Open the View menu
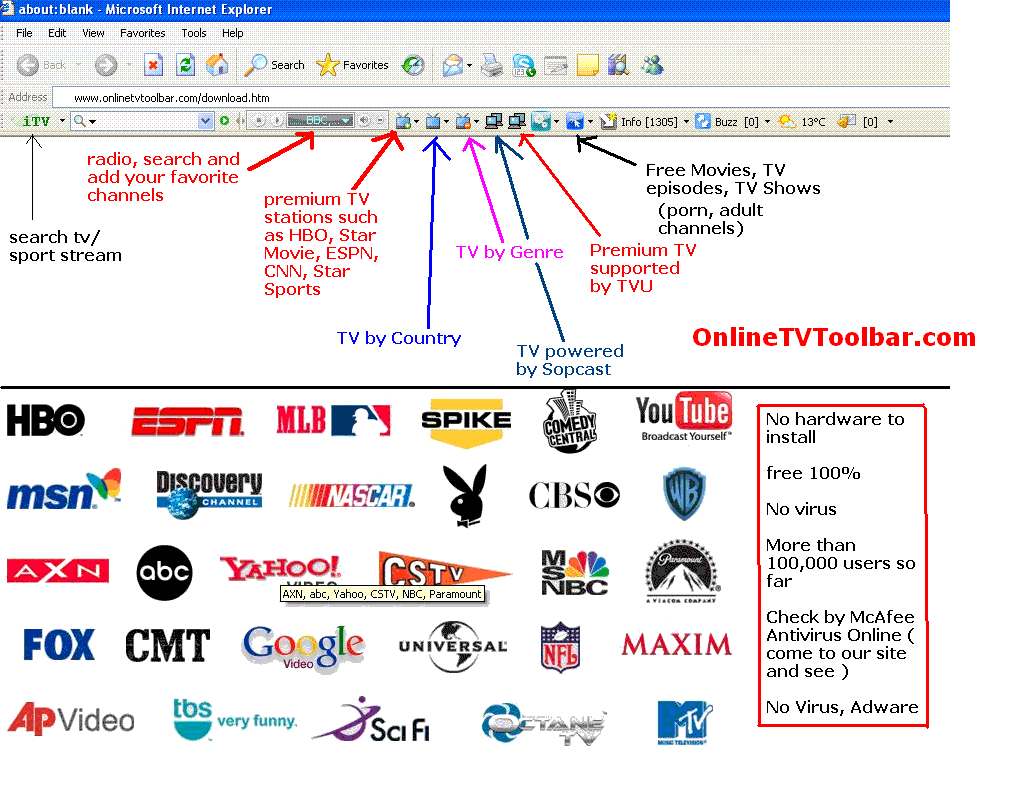This screenshot has width=1024, height=800. pyautogui.click(x=93, y=33)
